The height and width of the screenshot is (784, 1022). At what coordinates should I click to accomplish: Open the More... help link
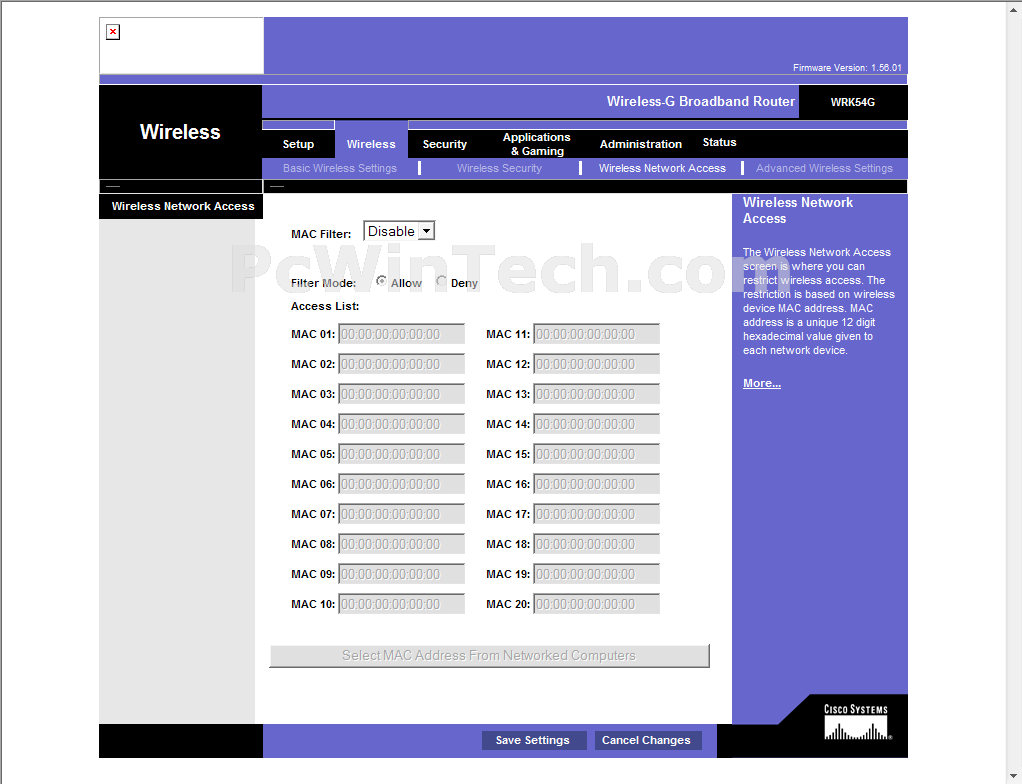pyautogui.click(x=762, y=383)
